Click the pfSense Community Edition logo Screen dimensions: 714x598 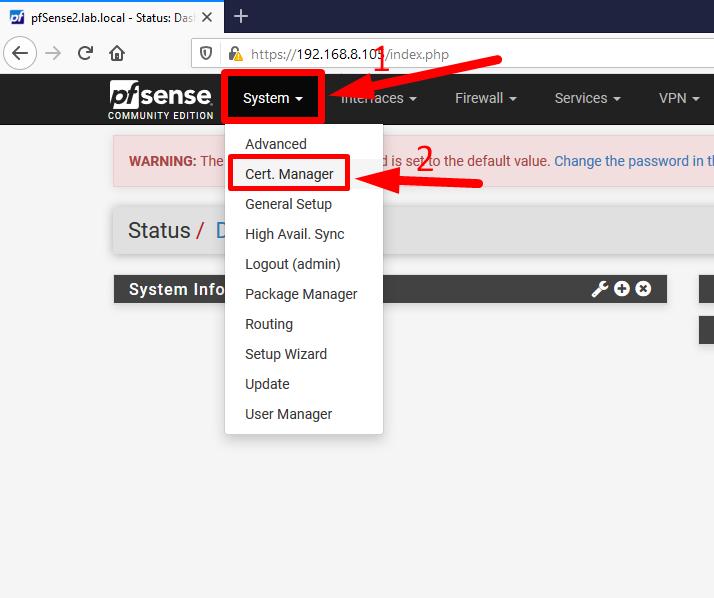coord(161,100)
